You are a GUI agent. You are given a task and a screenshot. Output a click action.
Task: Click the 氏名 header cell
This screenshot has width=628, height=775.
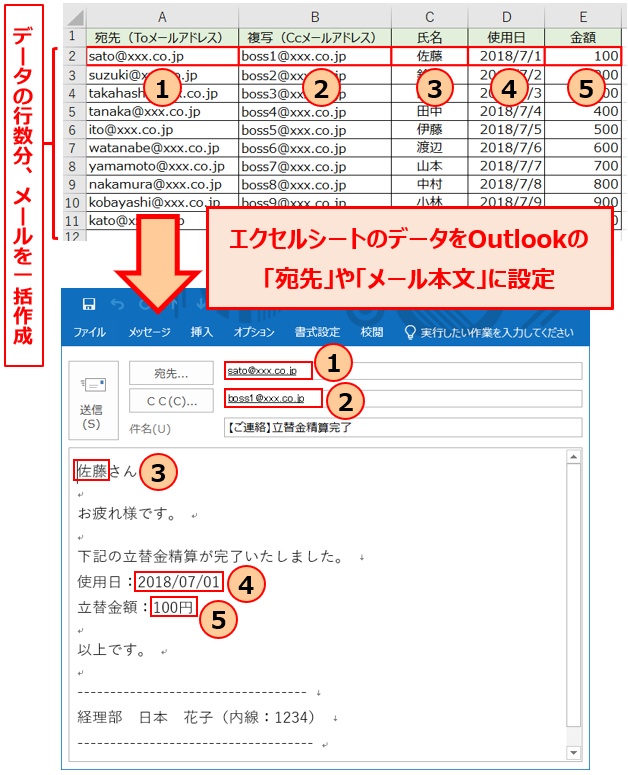point(429,38)
